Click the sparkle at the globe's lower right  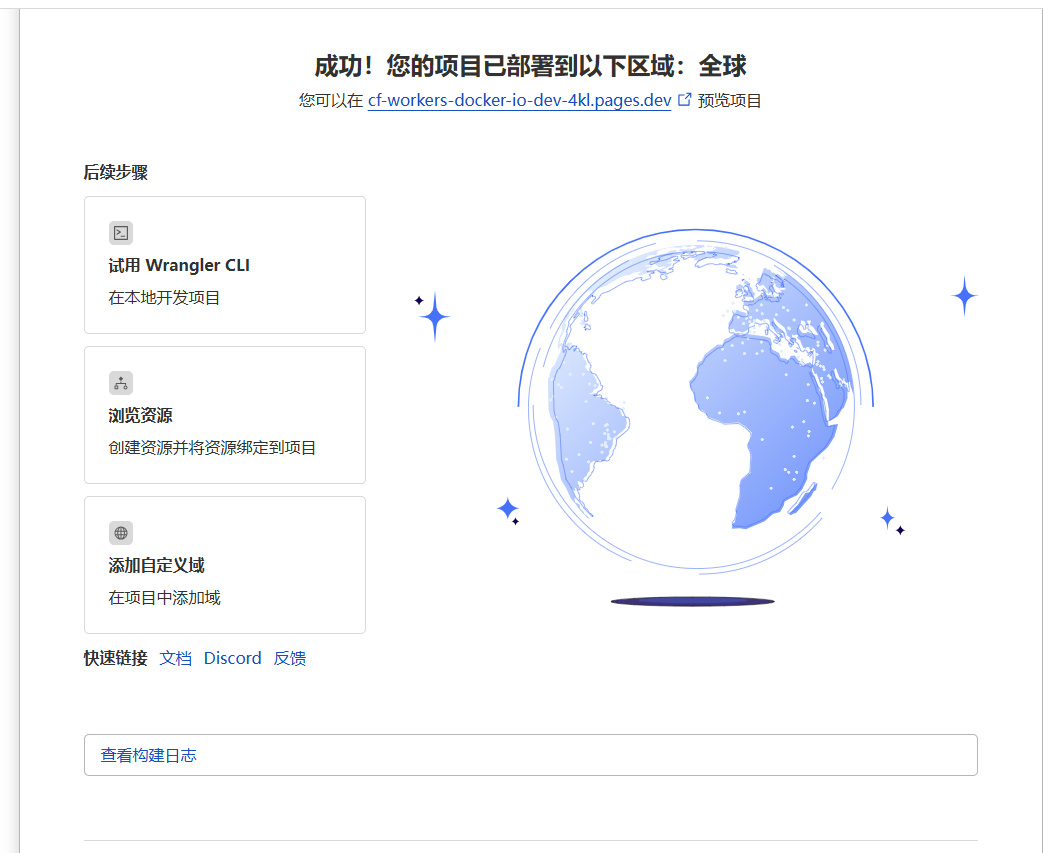coord(887,518)
